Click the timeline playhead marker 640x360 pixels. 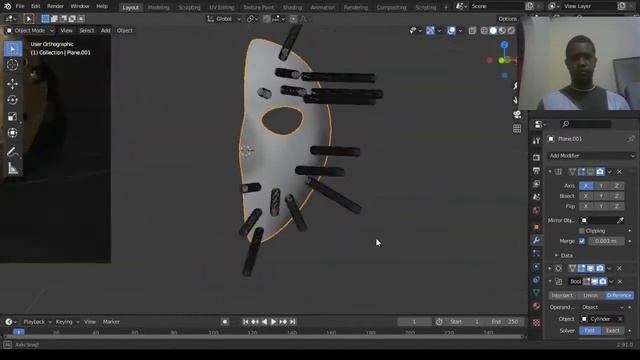[x=19, y=332]
